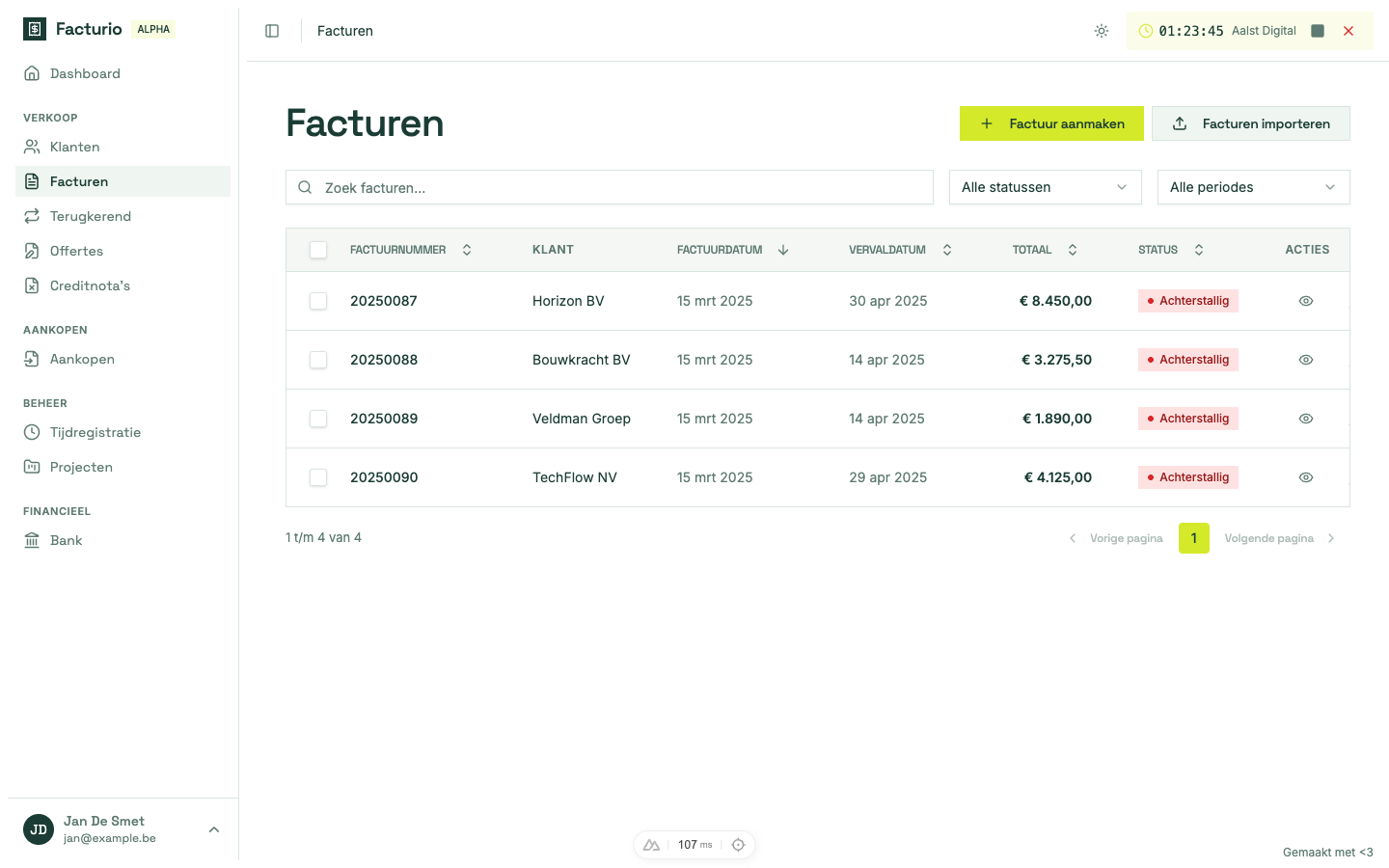This screenshot has width=1389, height=868.
Task: Open Offertes in the sidebar
Action: pyautogui.click(x=123, y=251)
